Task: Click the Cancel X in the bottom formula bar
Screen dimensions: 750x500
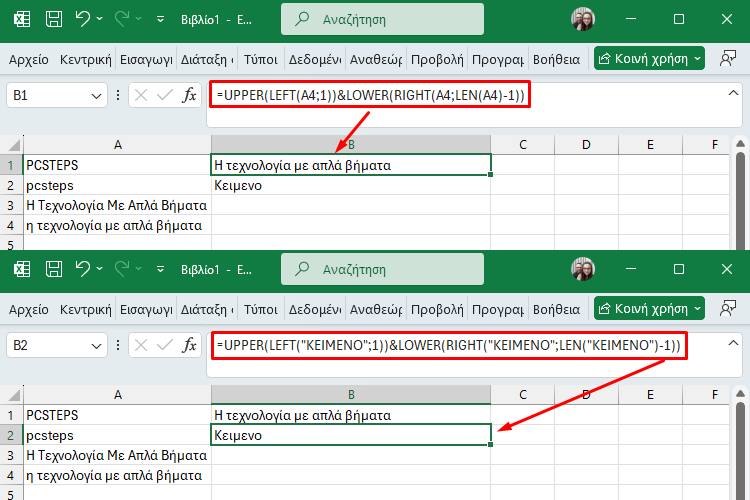Action: [141, 345]
